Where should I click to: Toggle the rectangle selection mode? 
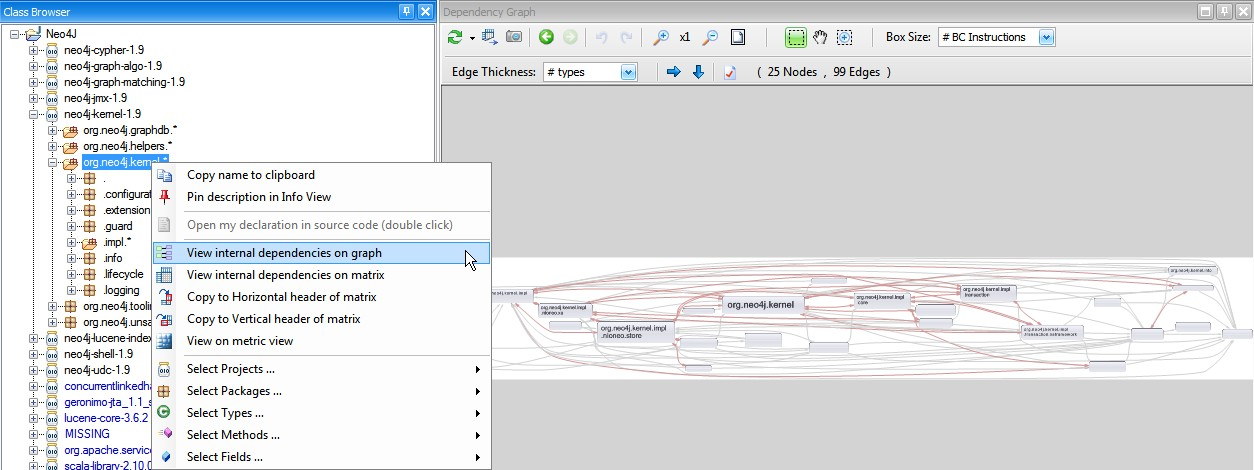(x=795, y=37)
